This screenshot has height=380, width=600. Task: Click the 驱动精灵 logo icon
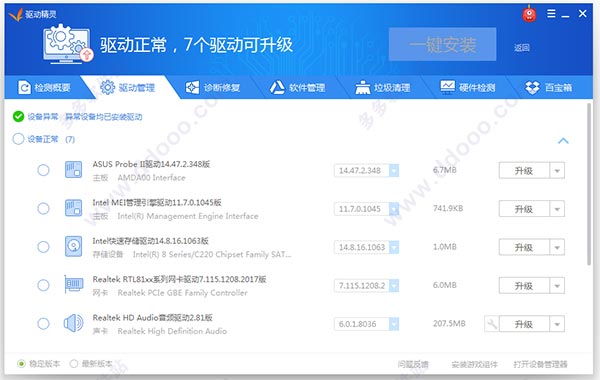pyautogui.click(x=15, y=15)
